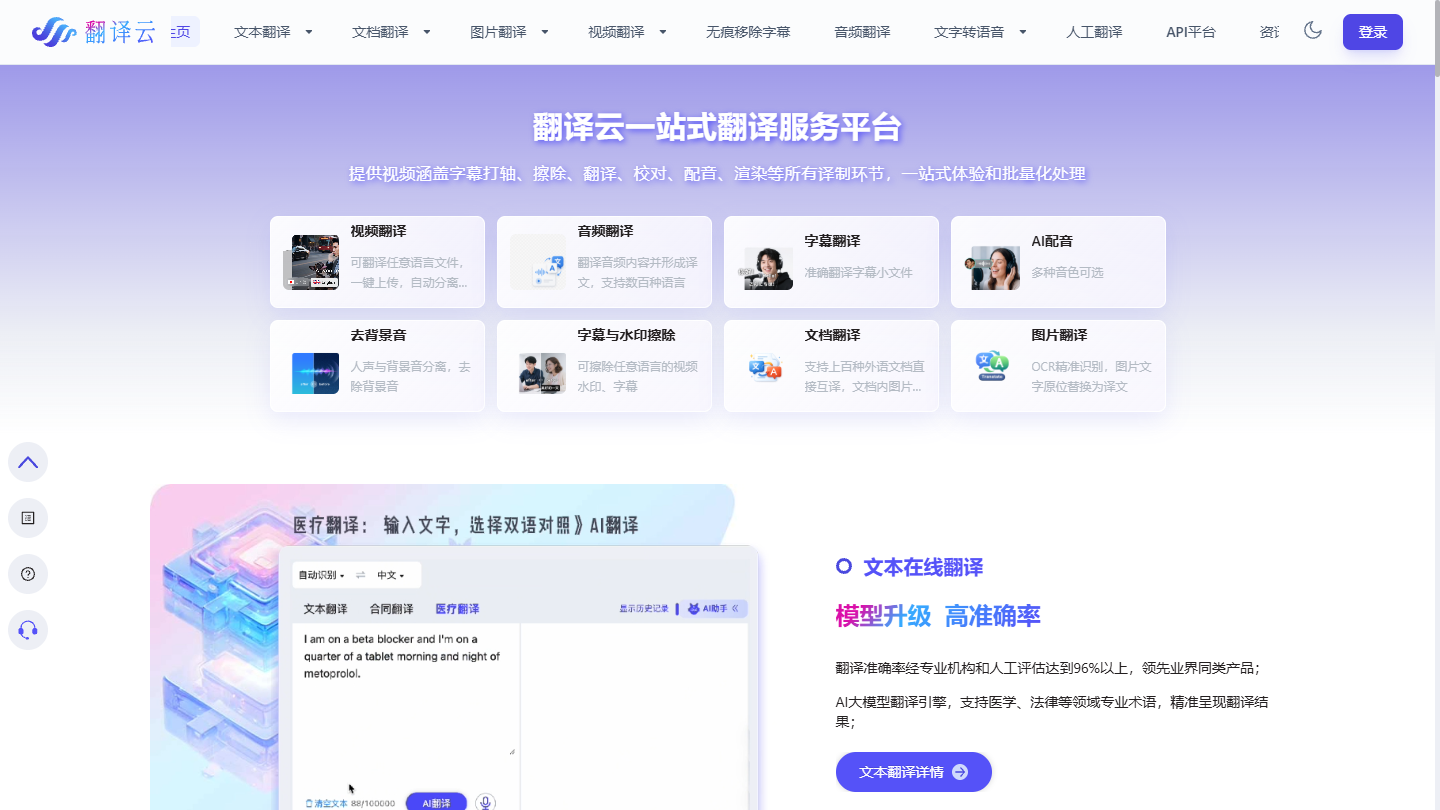The height and width of the screenshot is (810, 1440).
Task: Click the 登录 login button
Action: click(1373, 32)
